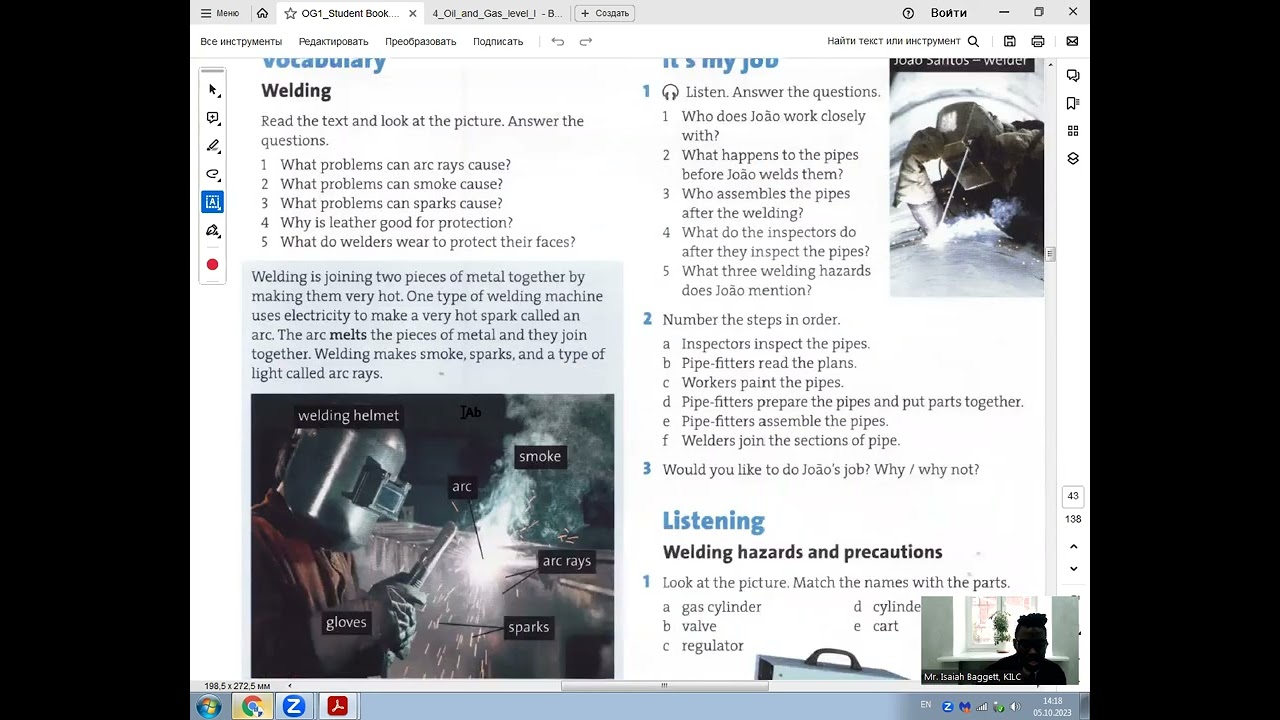Click the 'Welding hazards and precautions' heading

(802, 552)
